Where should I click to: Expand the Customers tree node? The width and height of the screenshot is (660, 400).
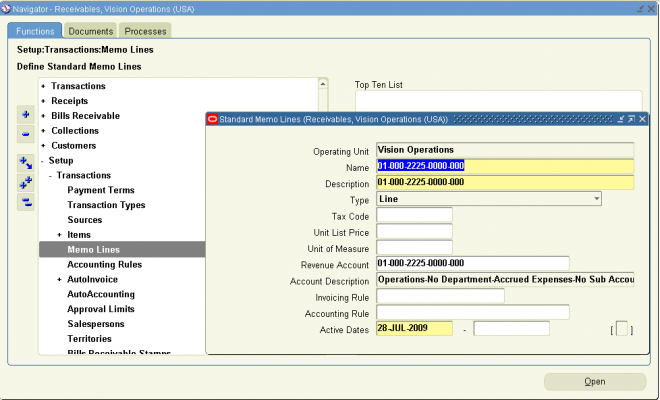43,146
